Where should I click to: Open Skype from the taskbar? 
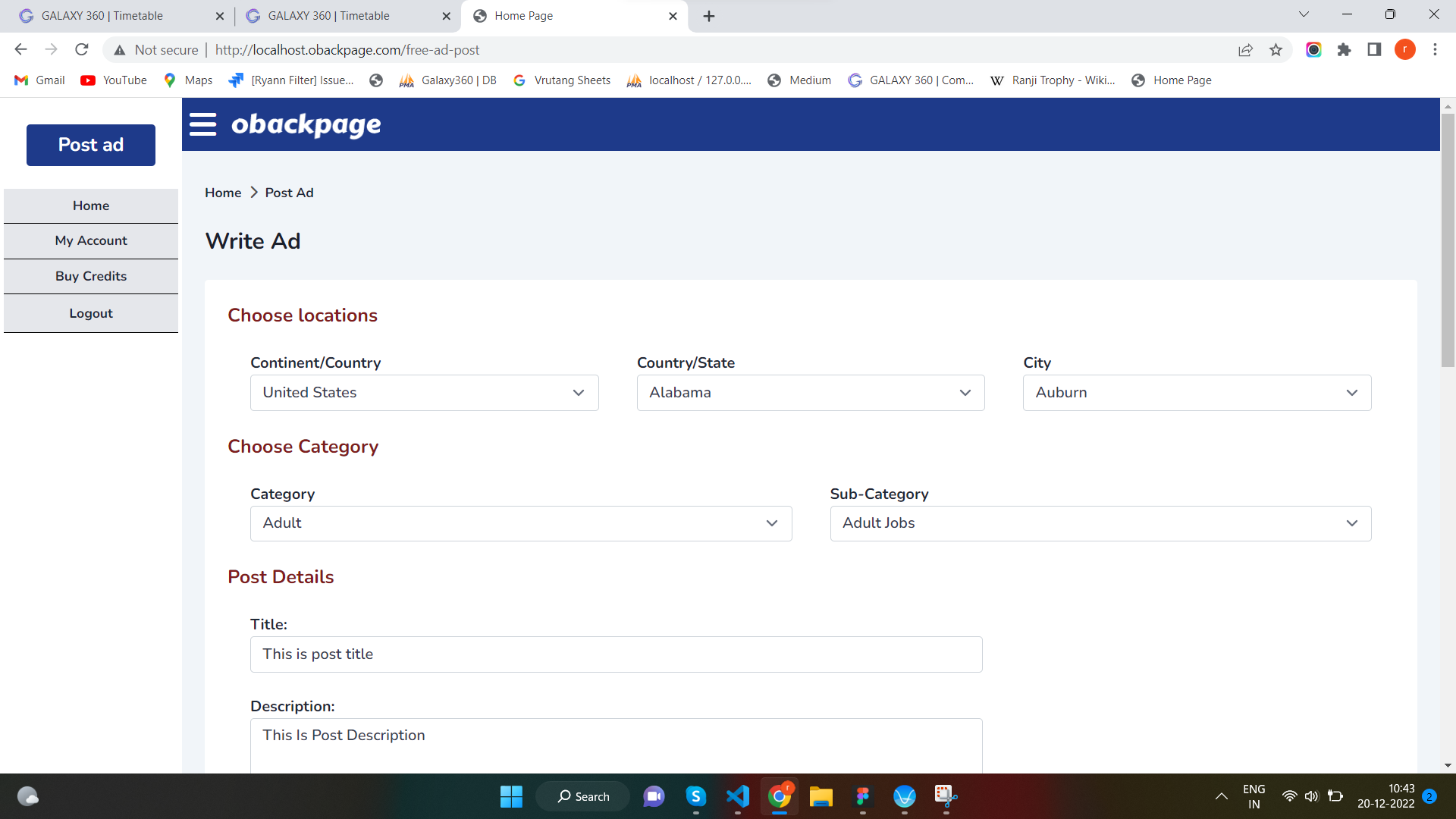coord(695,796)
